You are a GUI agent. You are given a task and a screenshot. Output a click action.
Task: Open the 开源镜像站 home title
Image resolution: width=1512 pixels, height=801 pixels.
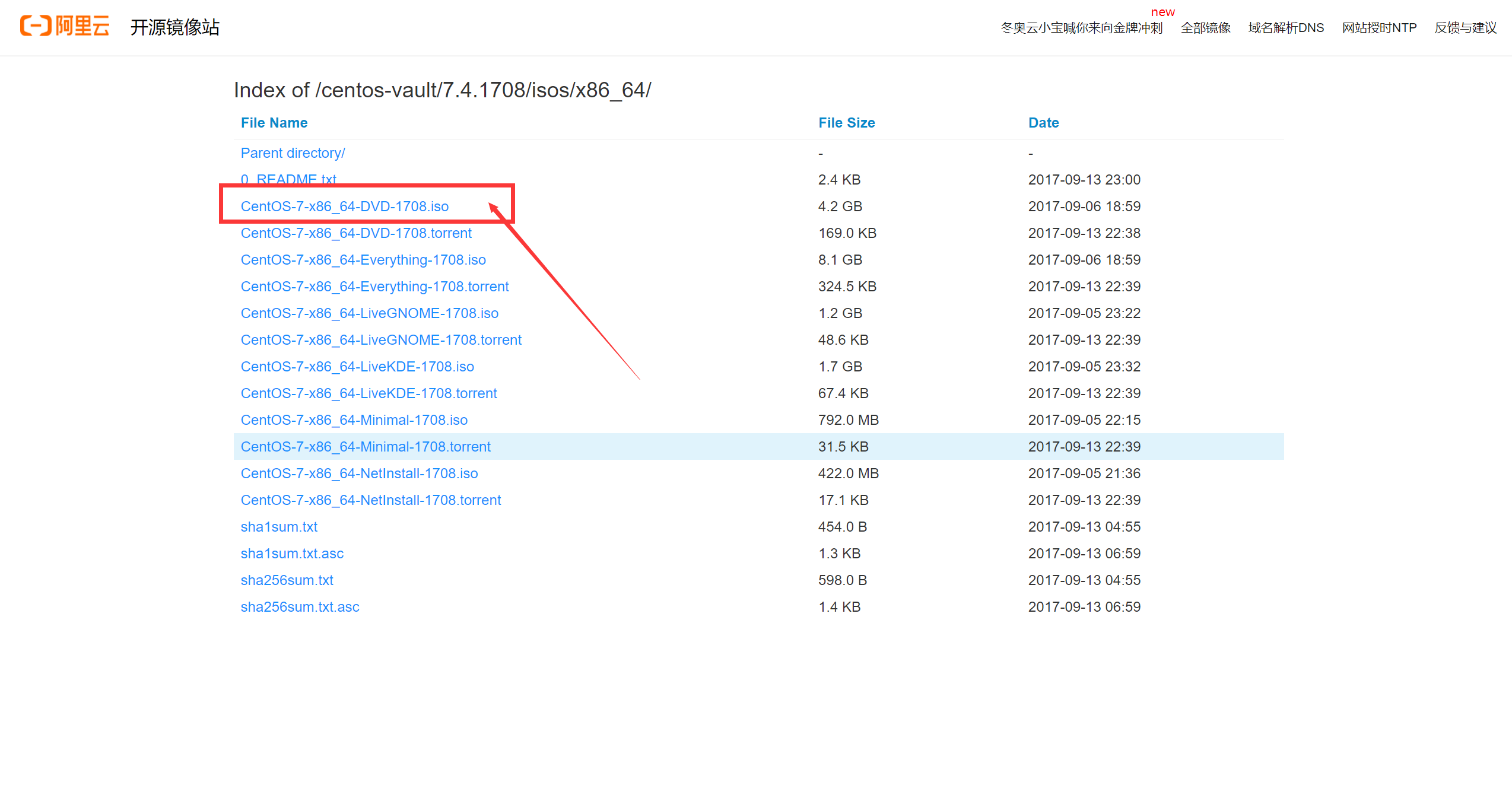(174, 27)
